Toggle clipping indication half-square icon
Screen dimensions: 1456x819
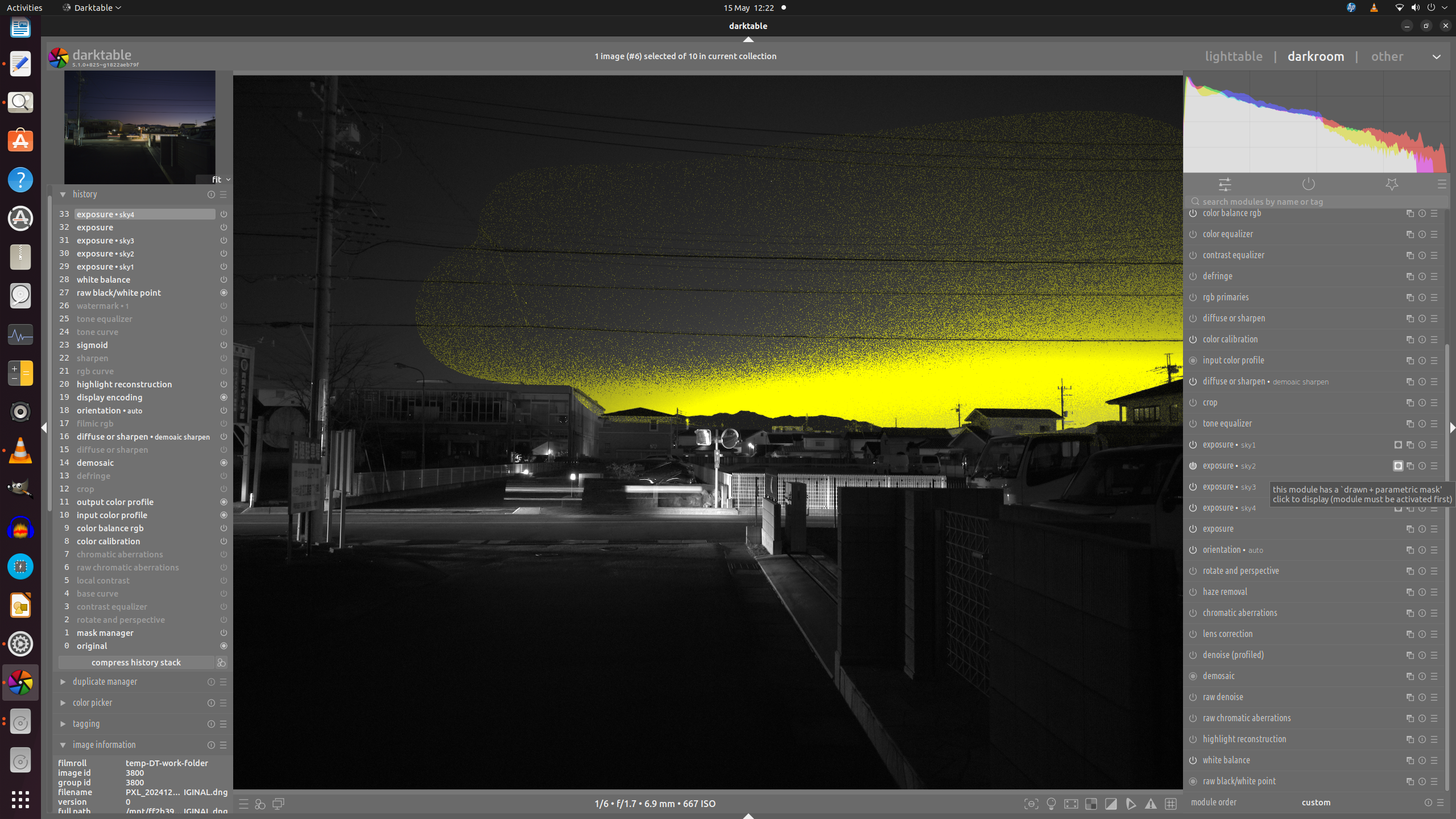(x=1111, y=804)
